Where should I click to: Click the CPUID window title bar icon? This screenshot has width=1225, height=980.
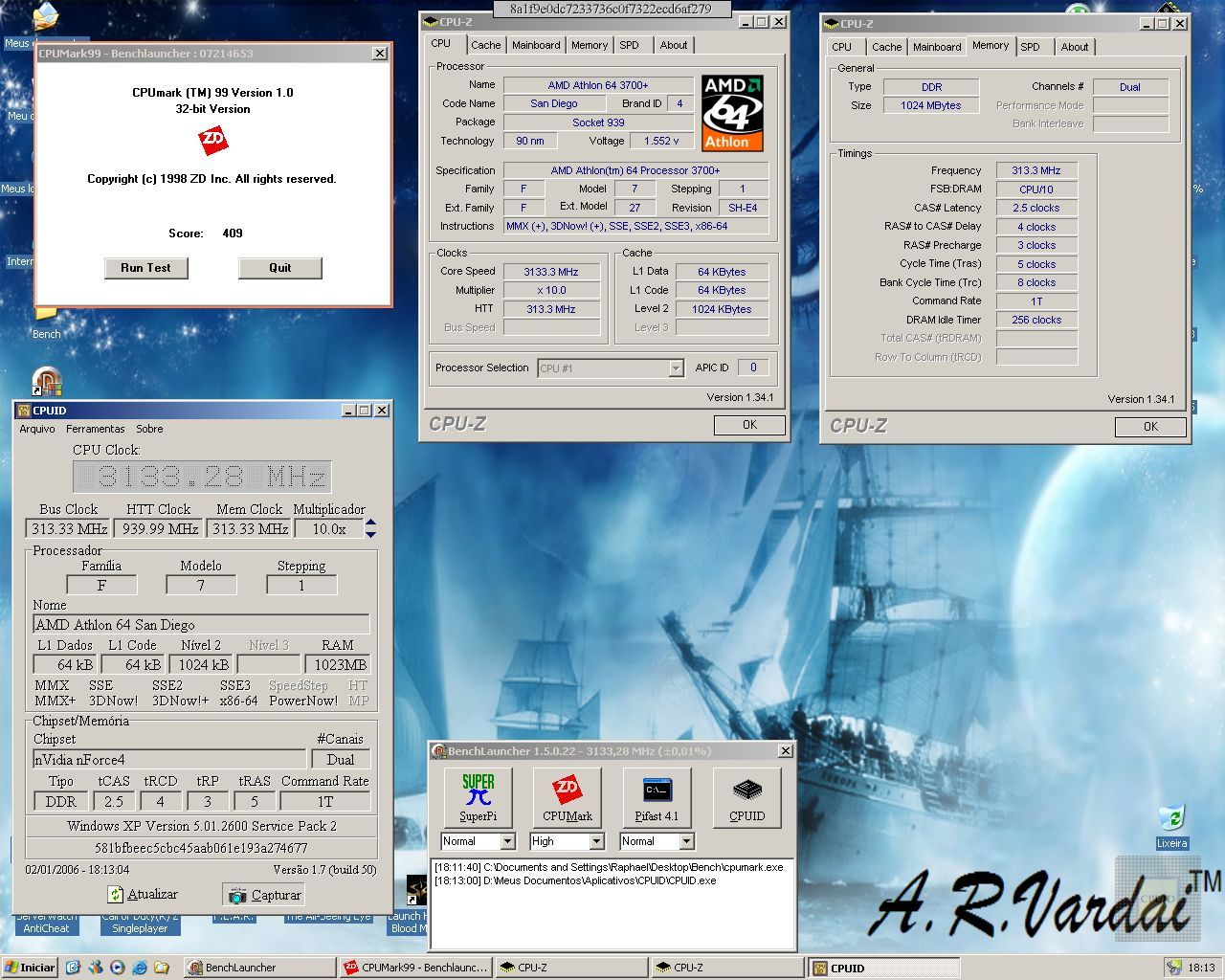pos(24,411)
